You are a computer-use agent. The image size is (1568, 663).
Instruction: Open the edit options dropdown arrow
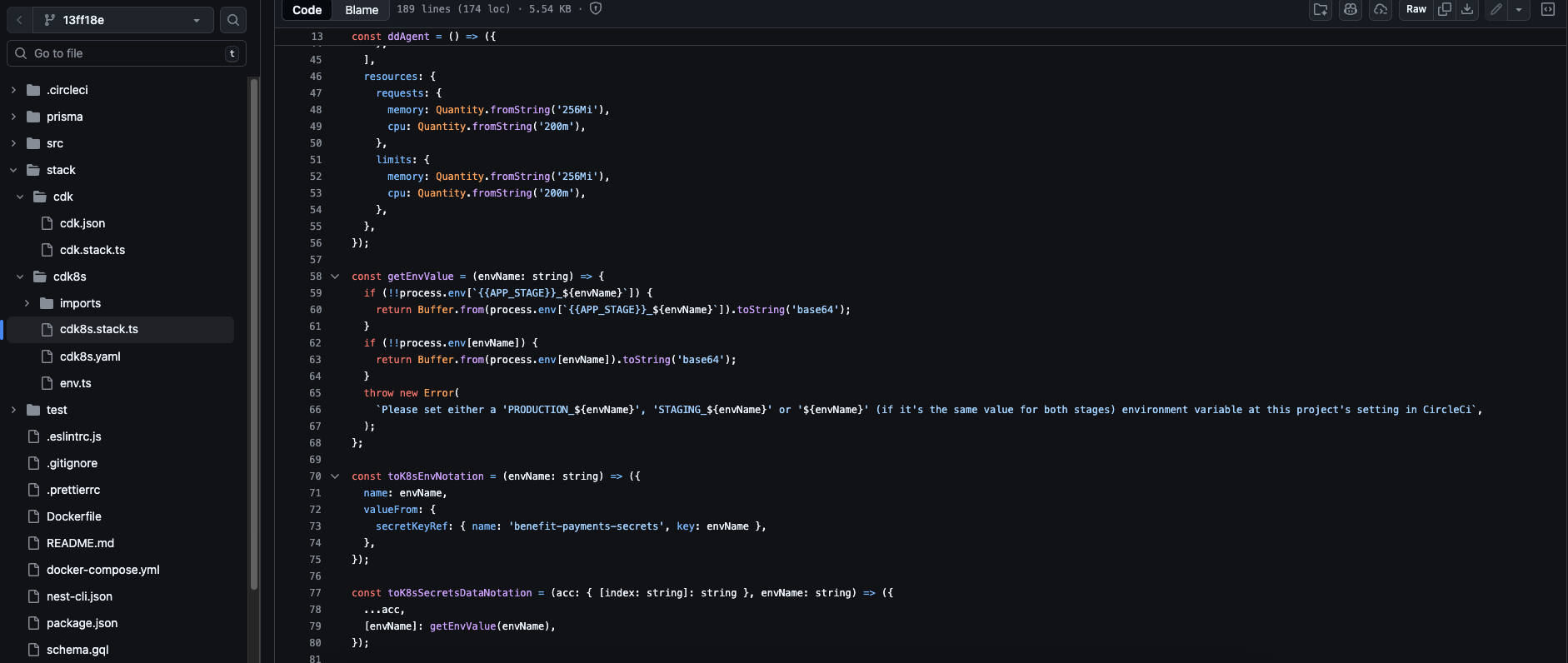tap(1519, 9)
